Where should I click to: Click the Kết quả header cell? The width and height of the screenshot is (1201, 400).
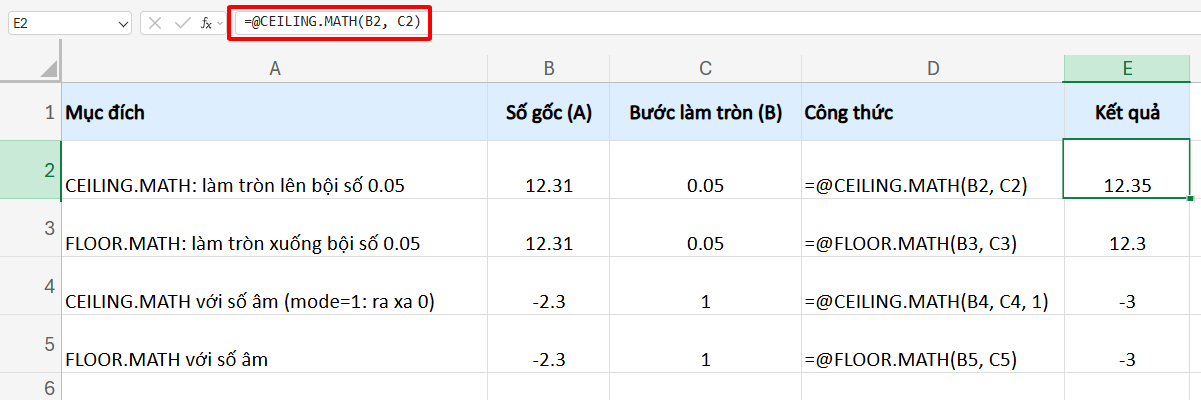(x=1127, y=112)
